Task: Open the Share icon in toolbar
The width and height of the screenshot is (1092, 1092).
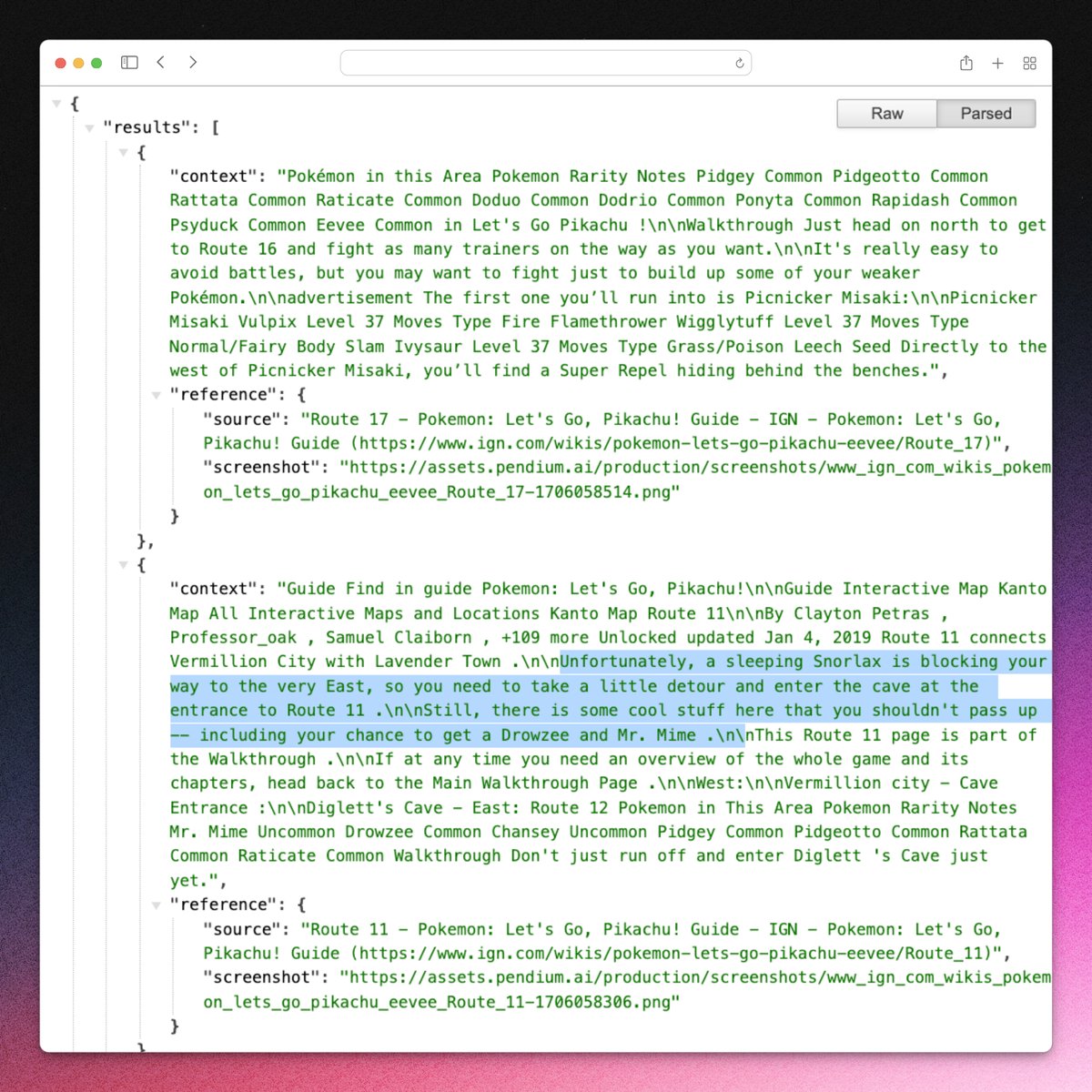Action: pos(966,63)
